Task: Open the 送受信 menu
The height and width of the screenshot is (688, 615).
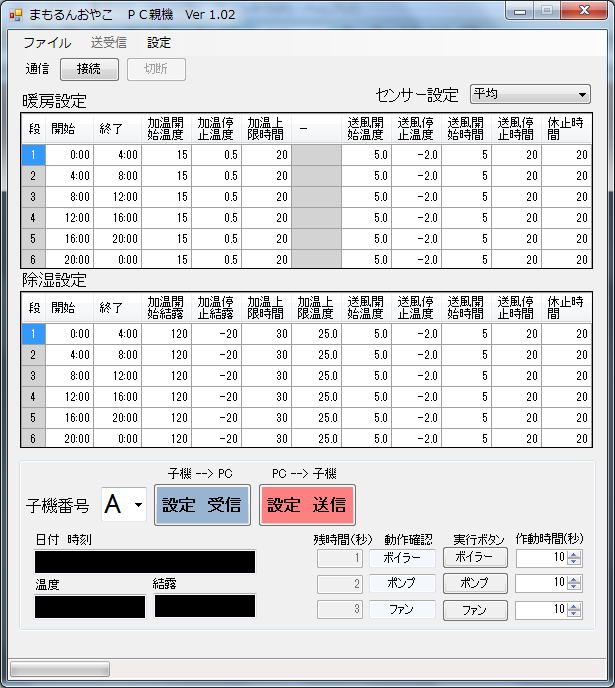Action: (x=108, y=43)
